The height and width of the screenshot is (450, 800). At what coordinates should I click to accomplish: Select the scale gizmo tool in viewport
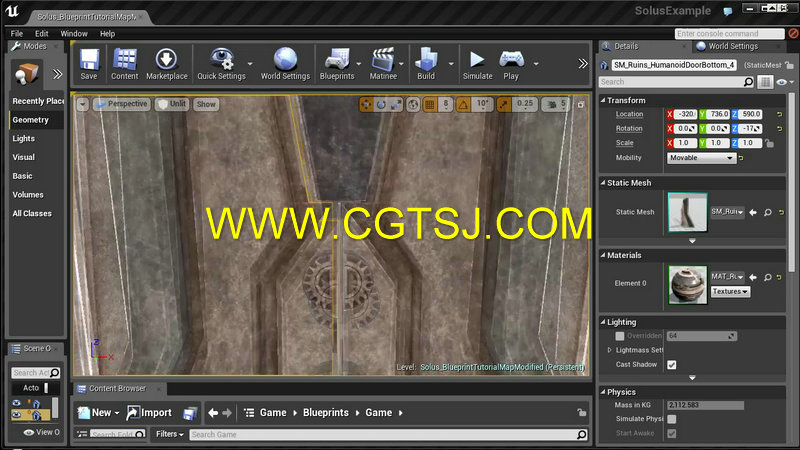coord(396,105)
